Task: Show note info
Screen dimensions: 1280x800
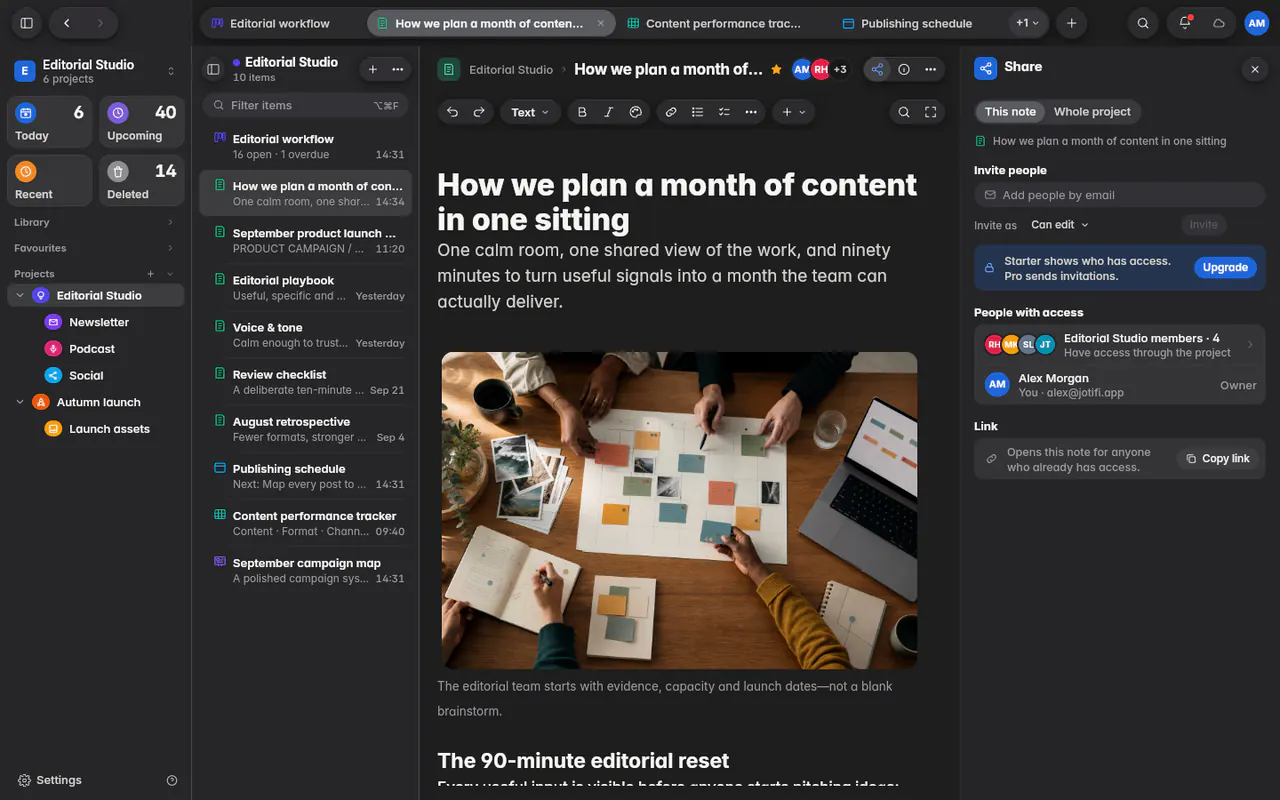Action: [904, 69]
